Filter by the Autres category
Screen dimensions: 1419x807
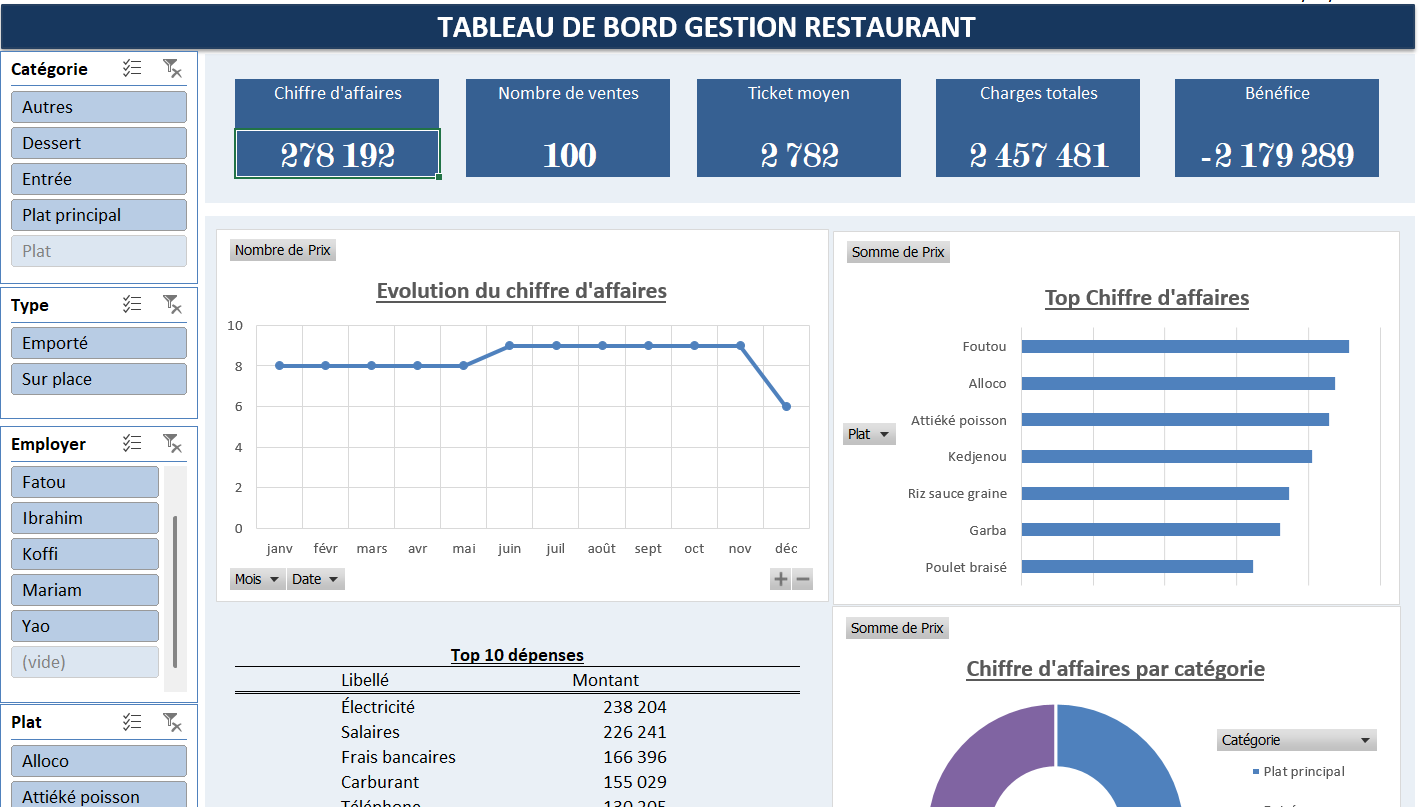pyautogui.click(x=99, y=107)
